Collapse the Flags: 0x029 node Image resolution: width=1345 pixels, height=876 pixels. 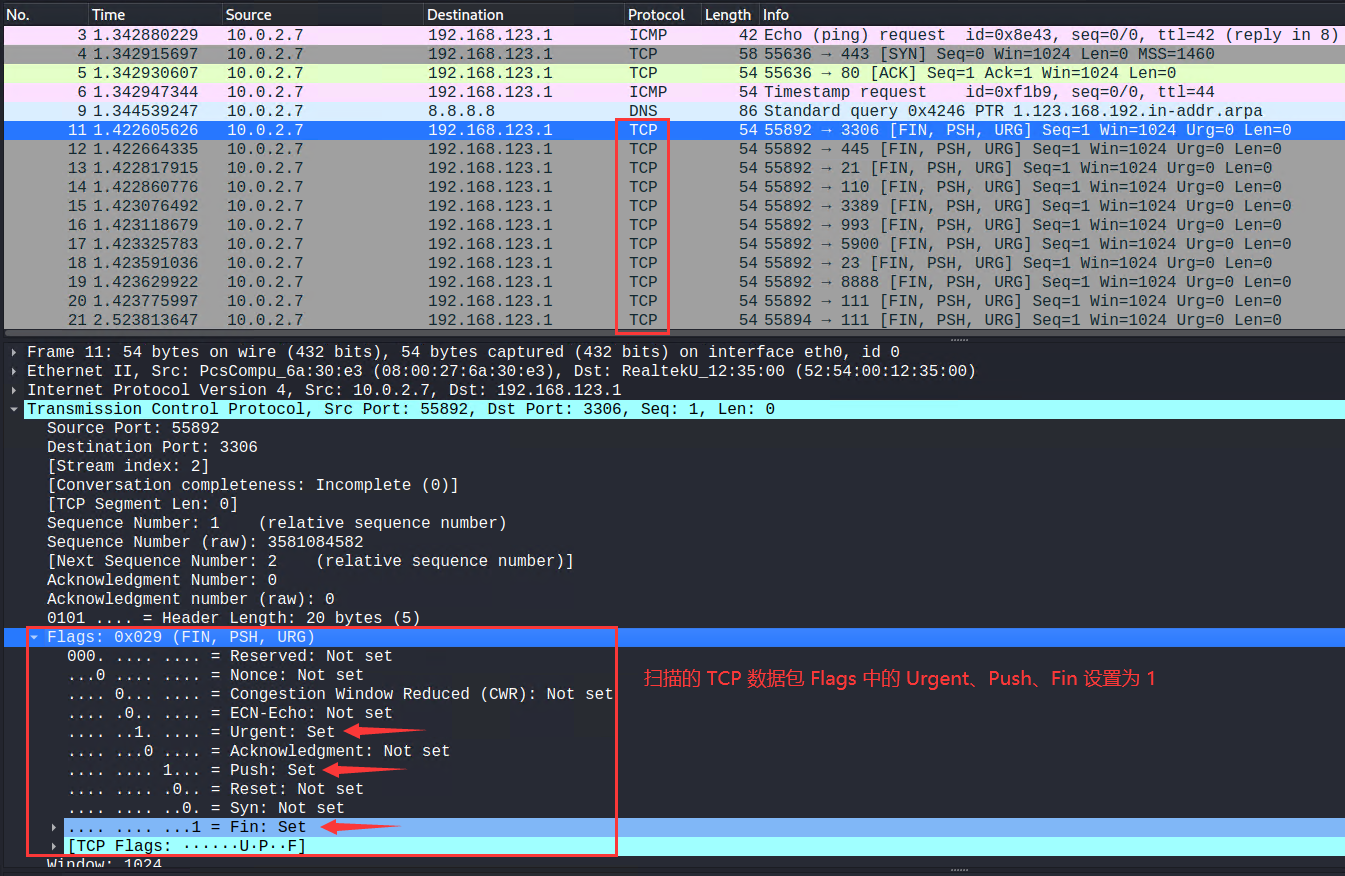click(x=35, y=637)
